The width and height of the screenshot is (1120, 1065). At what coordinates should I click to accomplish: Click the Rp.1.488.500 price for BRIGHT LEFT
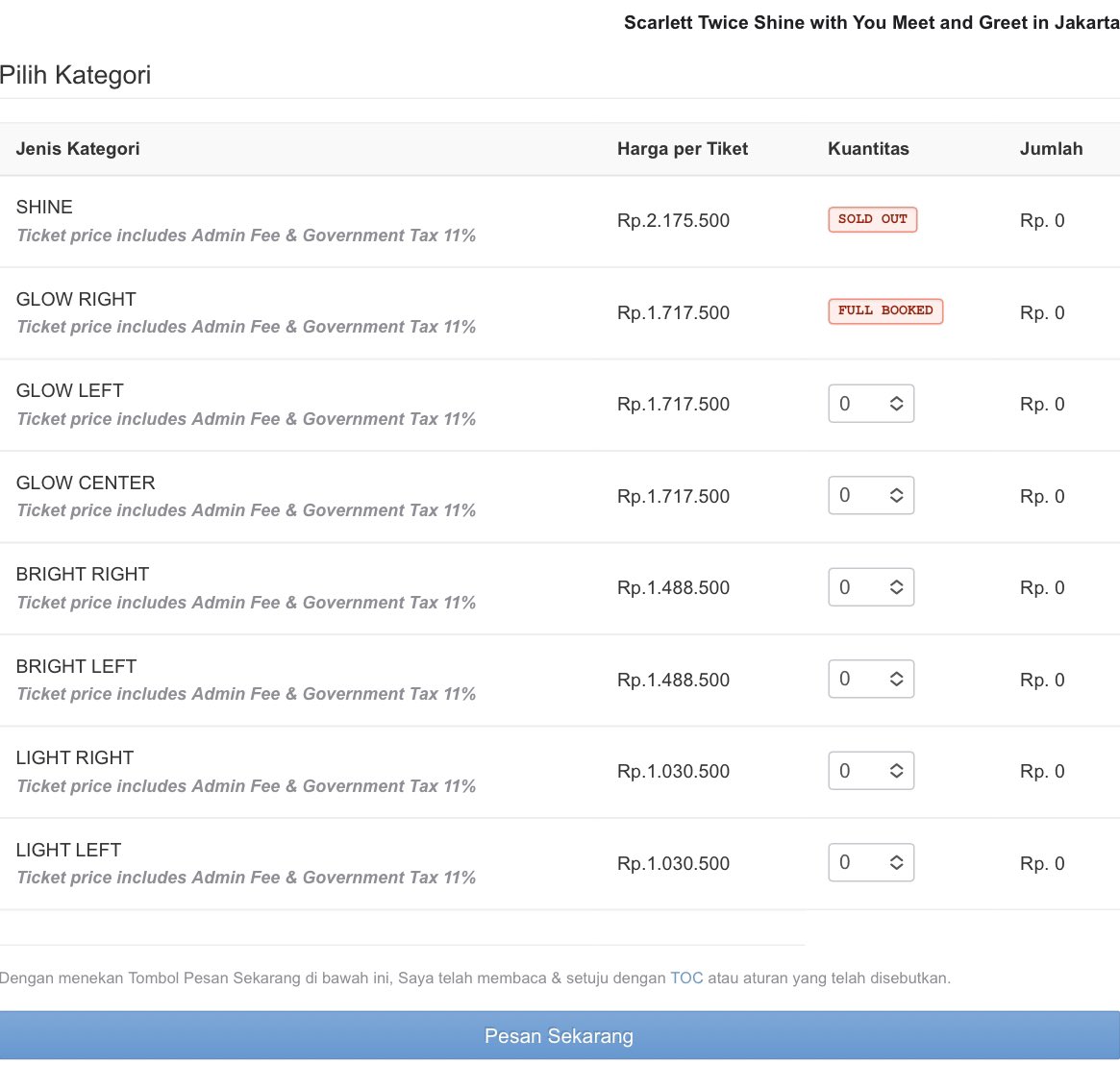pyautogui.click(x=674, y=680)
